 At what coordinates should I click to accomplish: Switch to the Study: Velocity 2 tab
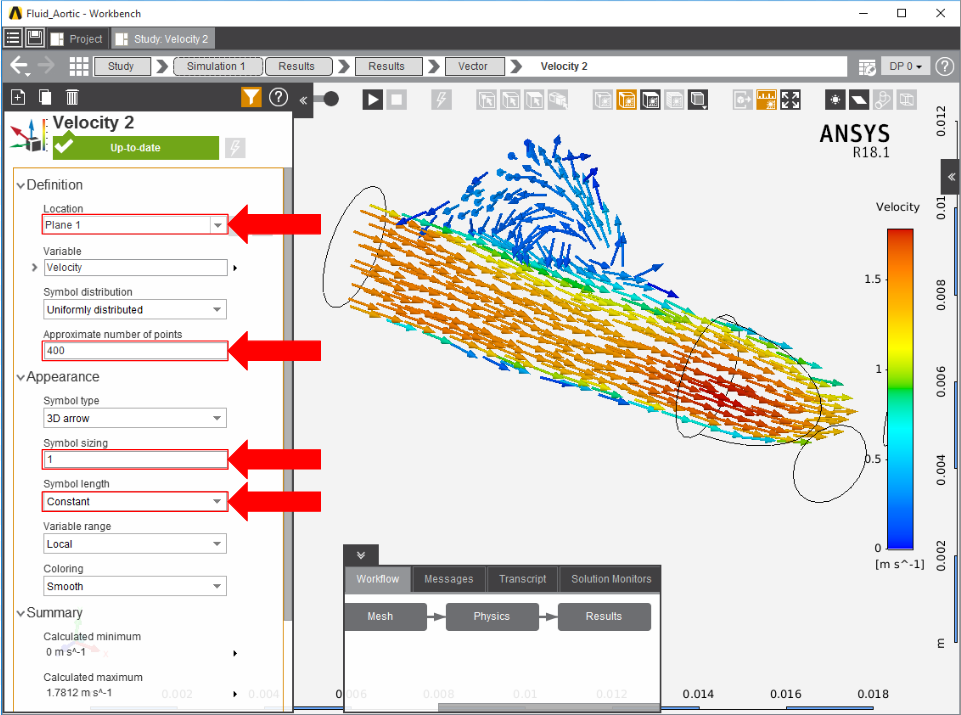point(162,39)
